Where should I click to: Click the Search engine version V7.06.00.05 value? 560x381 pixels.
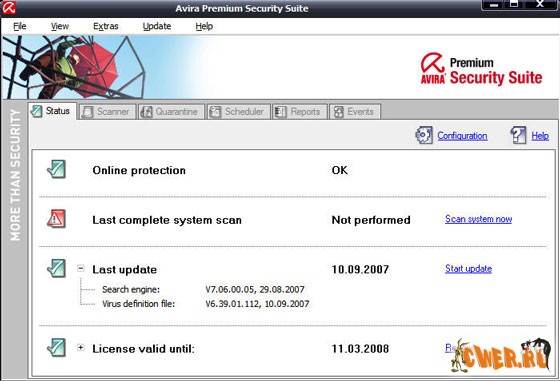(255, 290)
